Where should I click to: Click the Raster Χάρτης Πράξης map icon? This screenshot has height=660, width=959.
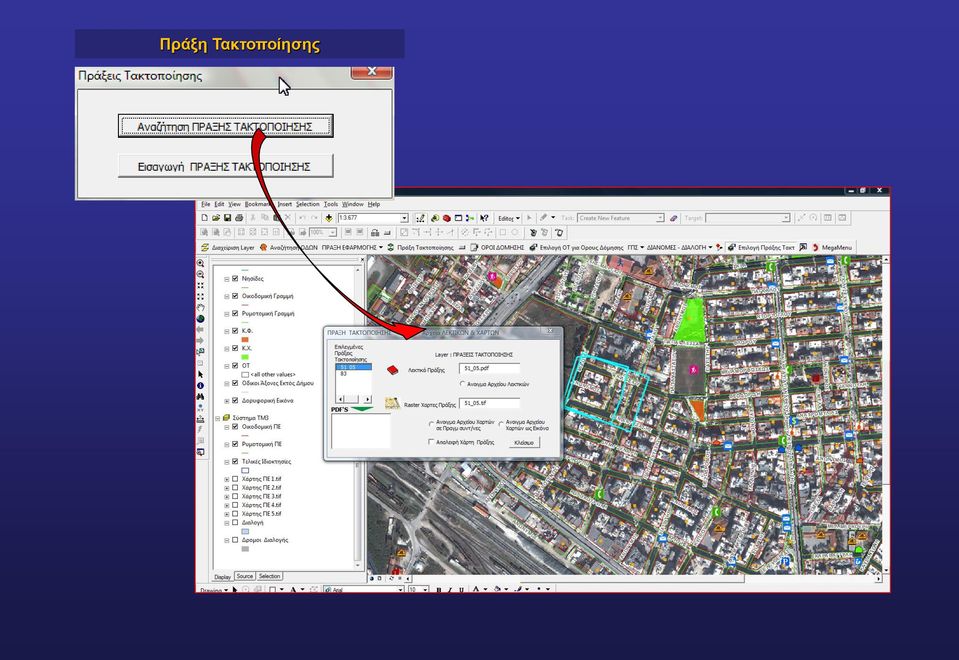392,403
